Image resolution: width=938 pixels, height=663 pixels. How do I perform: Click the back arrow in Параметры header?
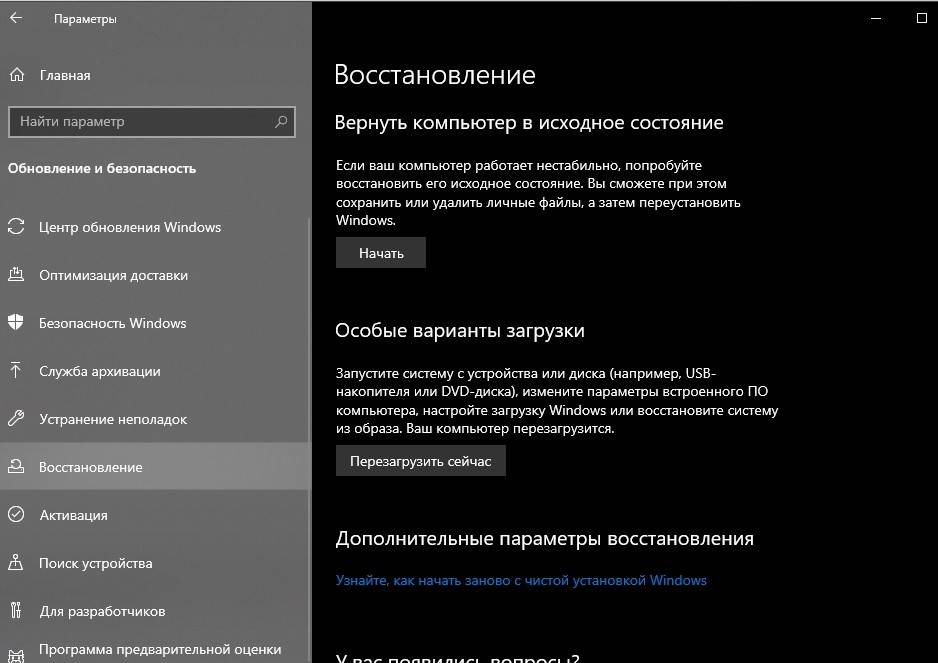(16, 18)
